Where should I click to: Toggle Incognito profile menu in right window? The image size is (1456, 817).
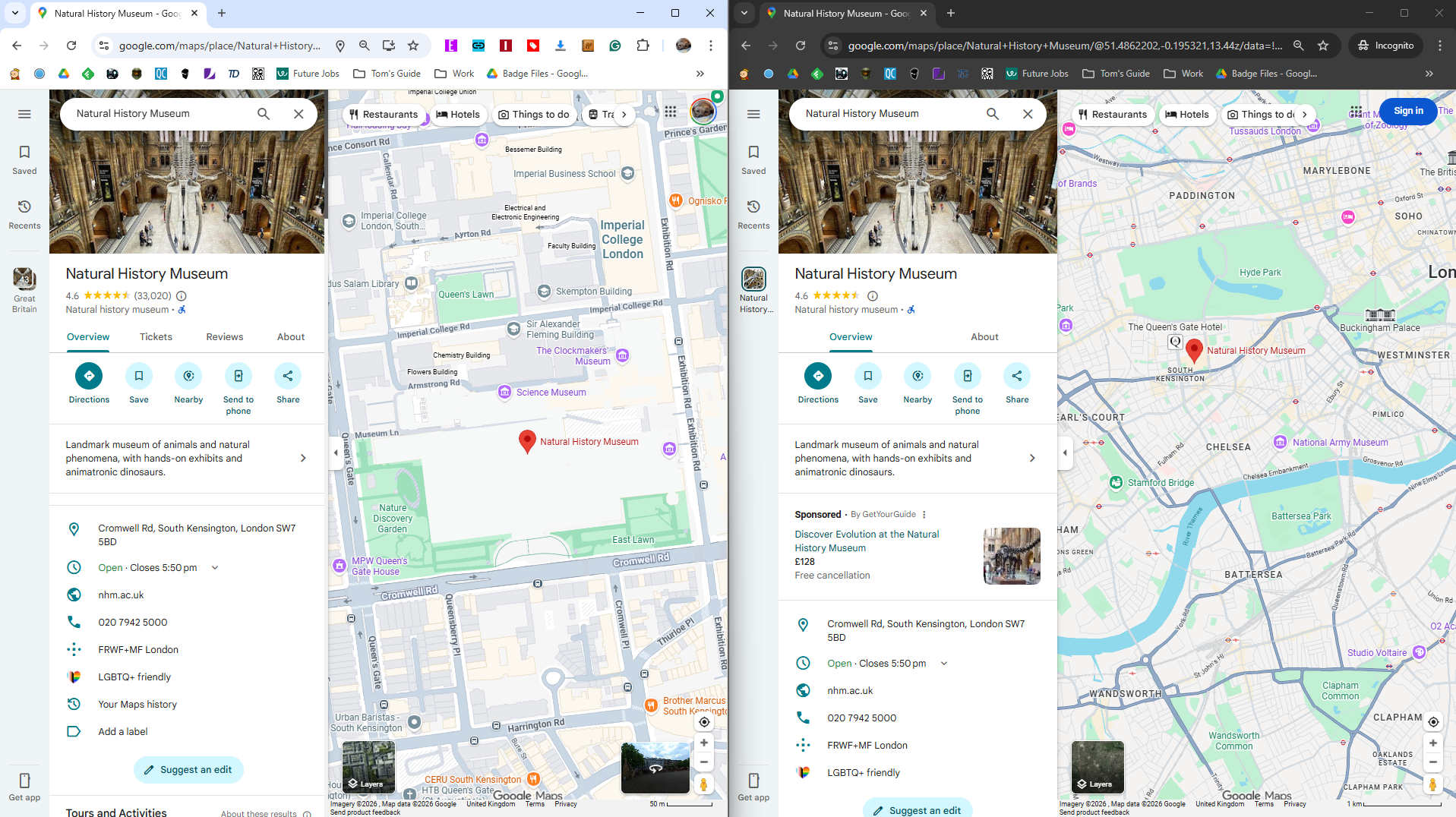pyautogui.click(x=1385, y=46)
